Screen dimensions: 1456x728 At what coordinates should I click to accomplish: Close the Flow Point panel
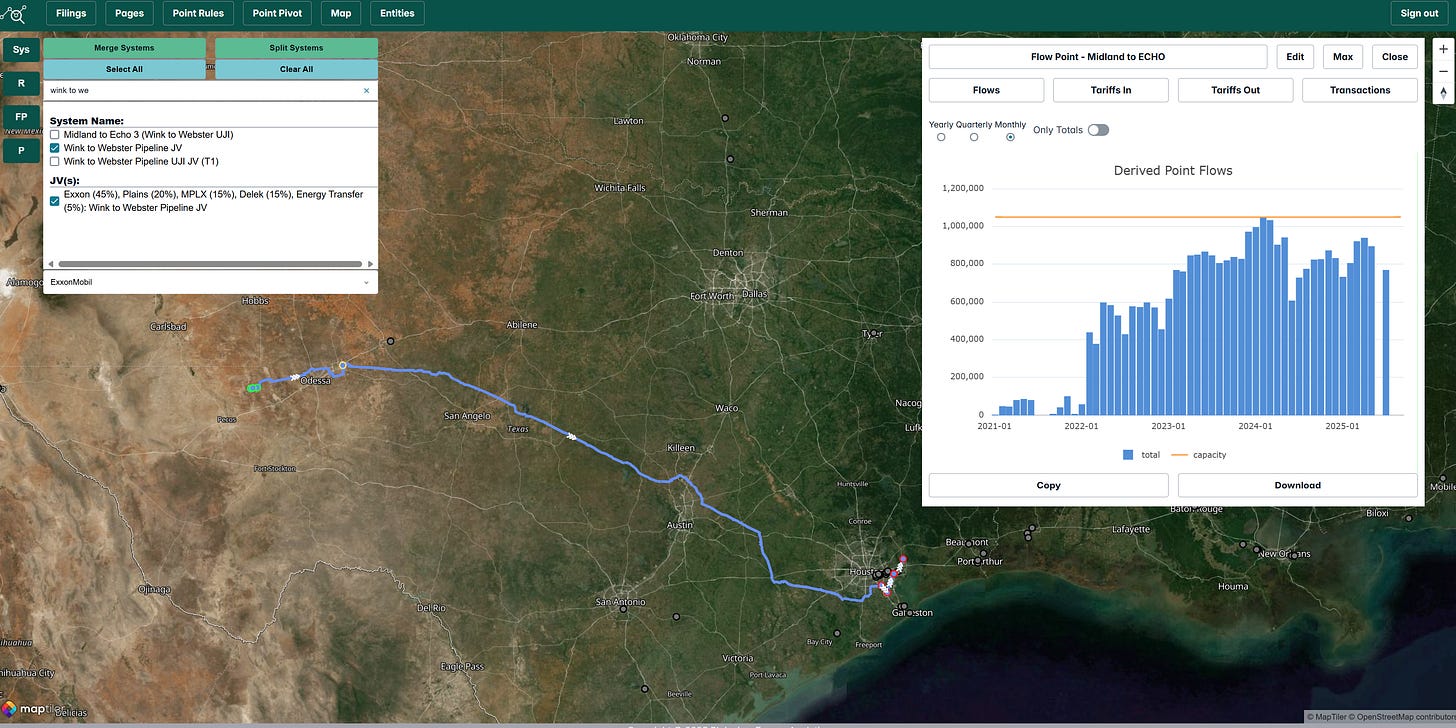click(1395, 57)
